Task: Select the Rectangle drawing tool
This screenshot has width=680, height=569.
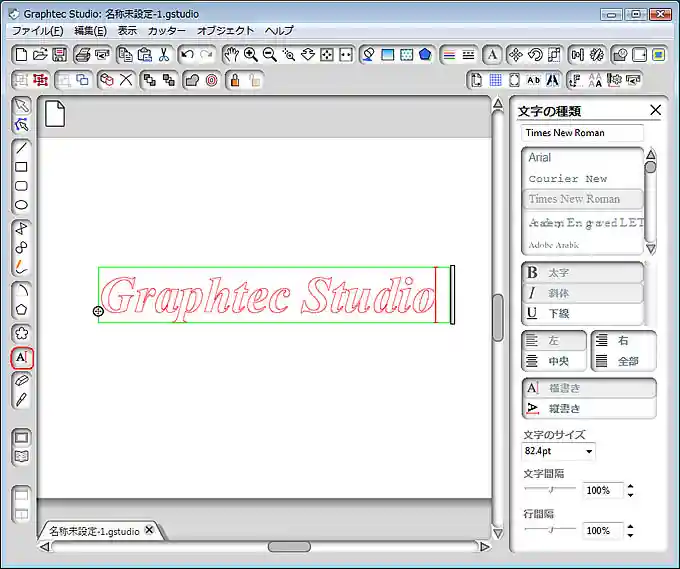Action: tap(21, 167)
